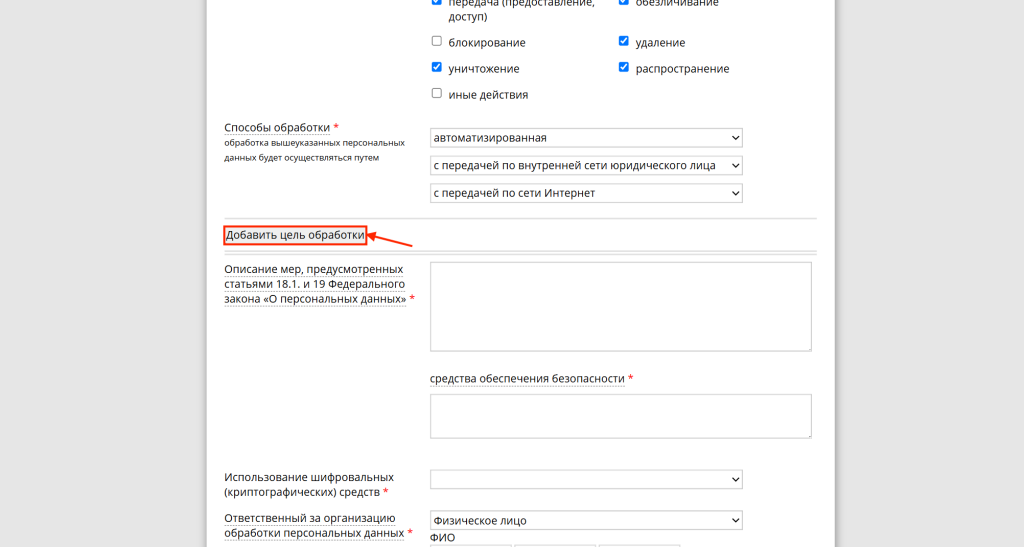Click the Ответственный за организацию обработки label

[x=311, y=525]
